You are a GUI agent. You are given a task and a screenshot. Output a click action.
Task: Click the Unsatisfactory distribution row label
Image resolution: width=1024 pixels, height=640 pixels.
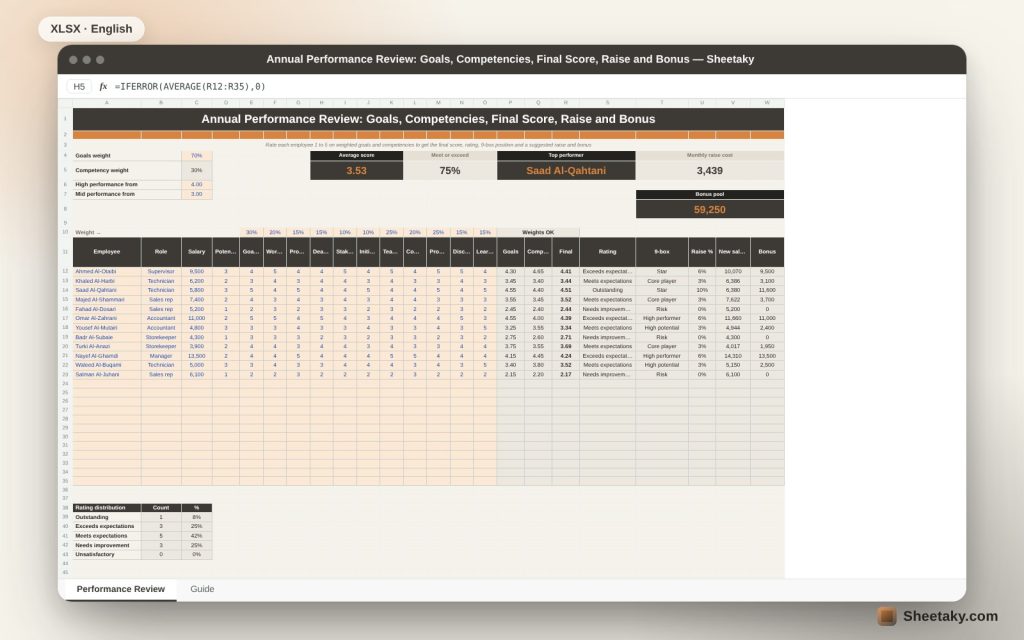(x=106, y=554)
